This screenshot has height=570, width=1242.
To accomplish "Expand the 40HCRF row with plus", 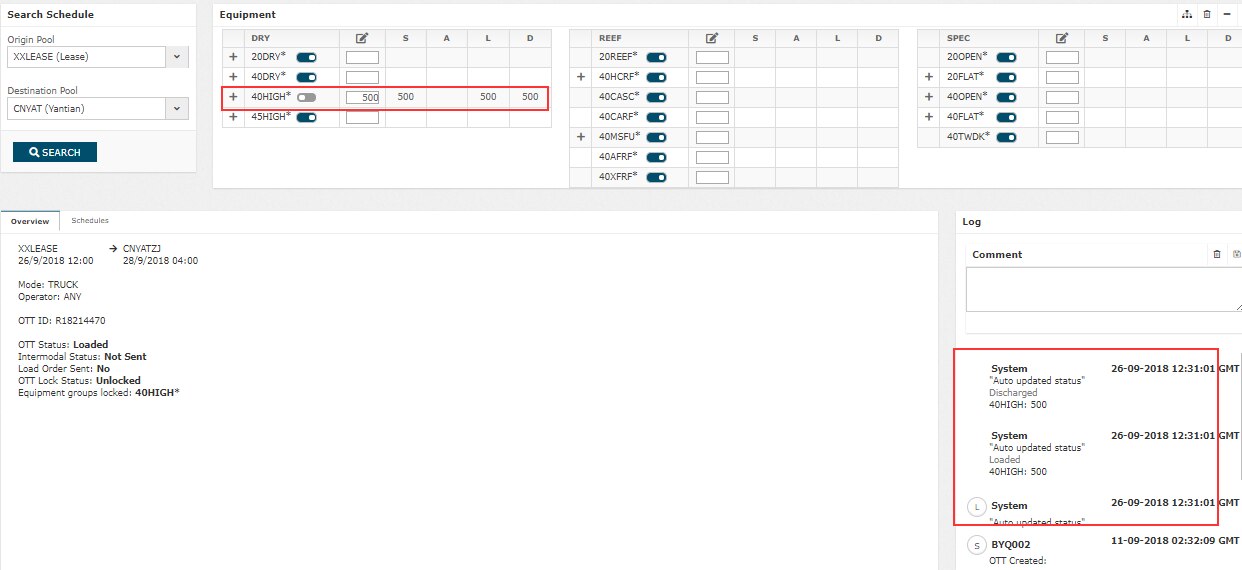I will click(x=581, y=77).
